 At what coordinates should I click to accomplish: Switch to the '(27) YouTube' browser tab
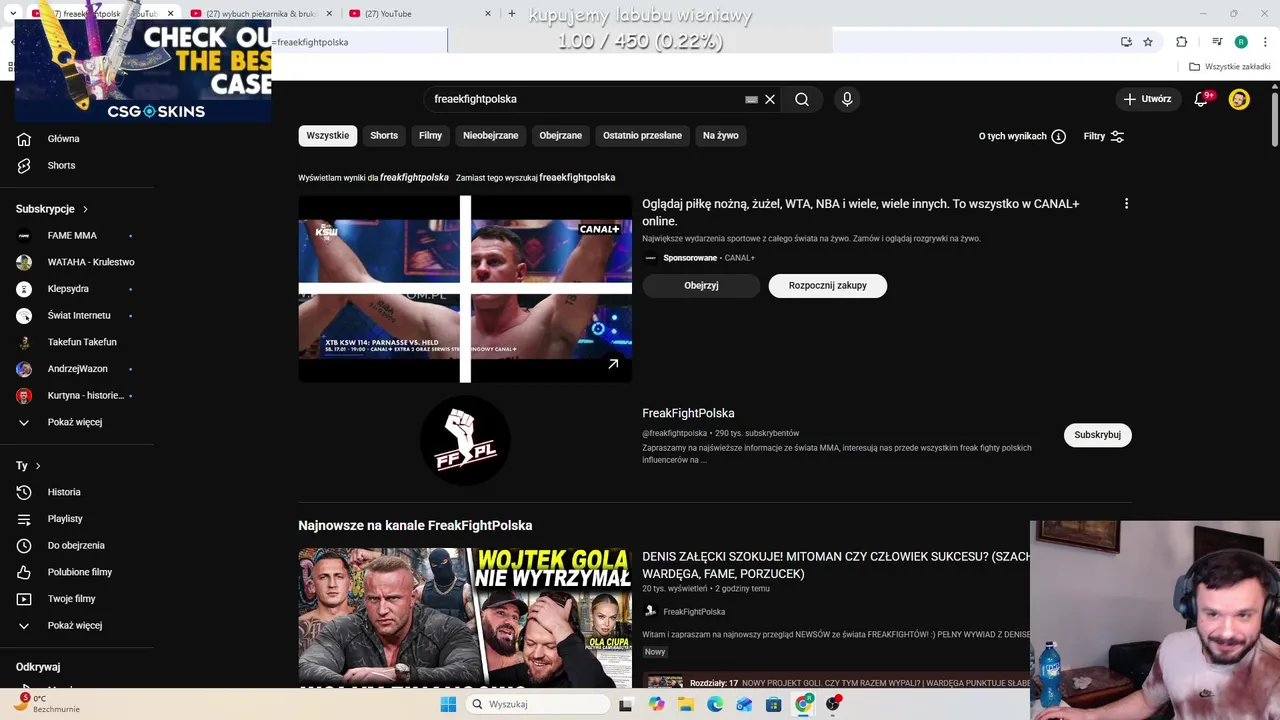point(420,14)
